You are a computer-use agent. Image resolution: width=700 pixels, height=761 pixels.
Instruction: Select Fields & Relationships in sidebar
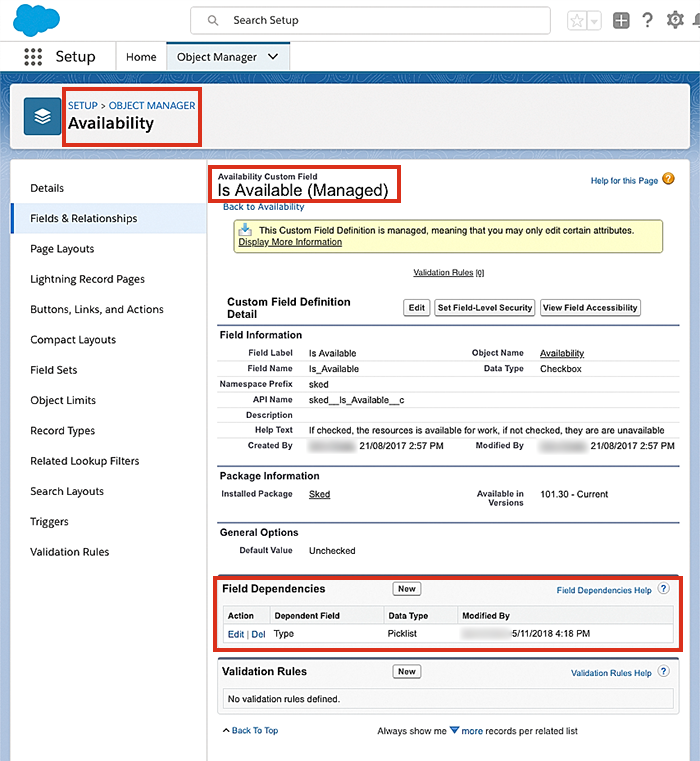(108, 218)
